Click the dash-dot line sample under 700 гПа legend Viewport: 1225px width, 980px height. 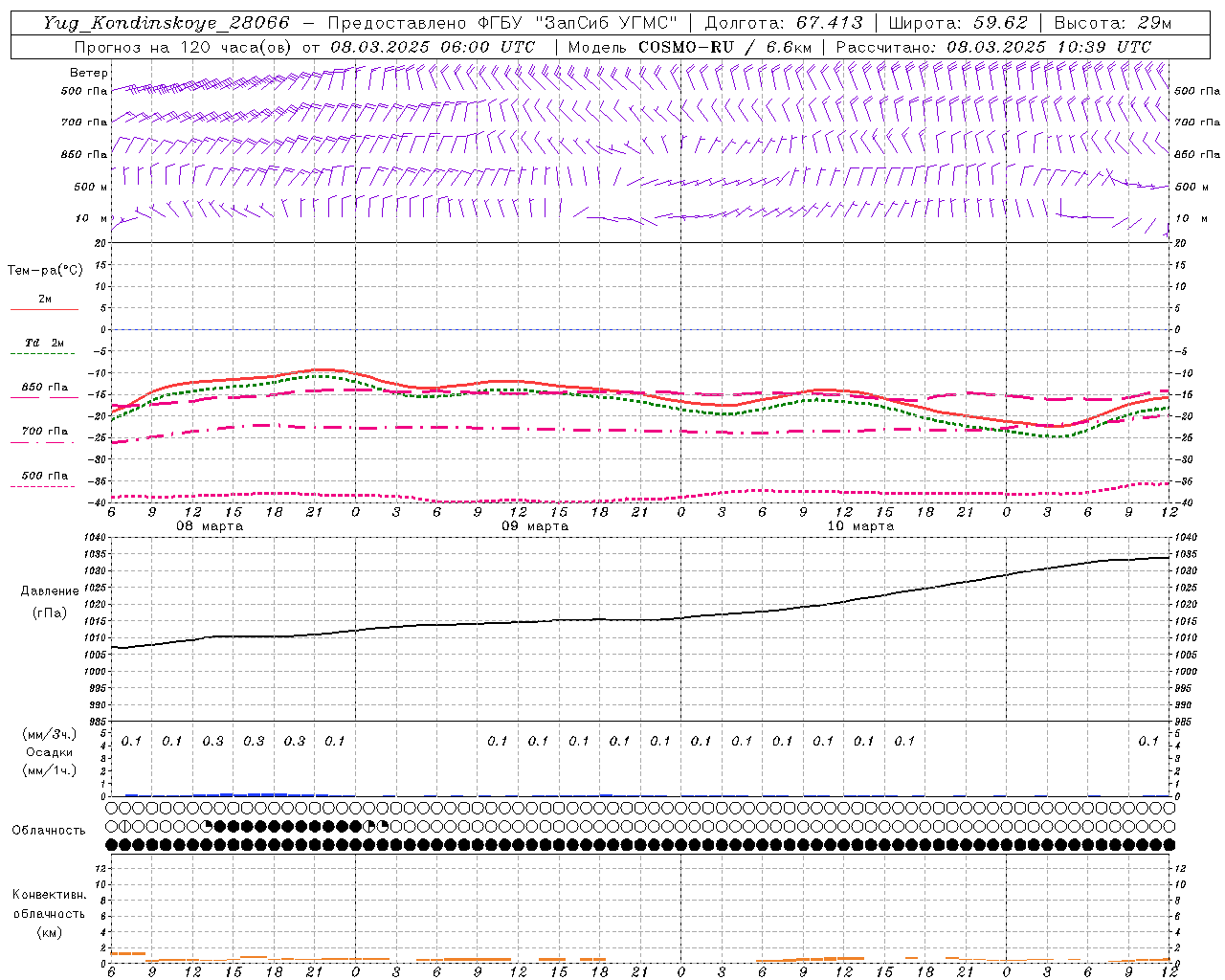click(42, 442)
